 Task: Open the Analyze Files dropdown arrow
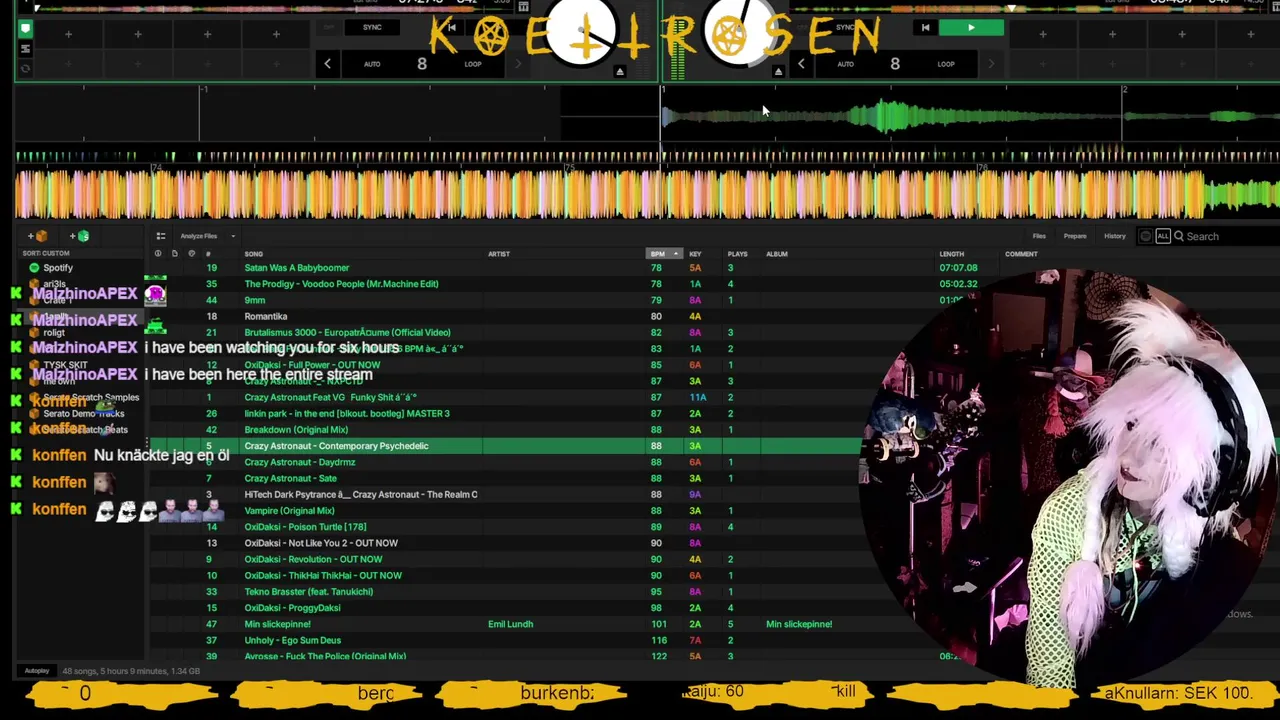click(233, 236)
